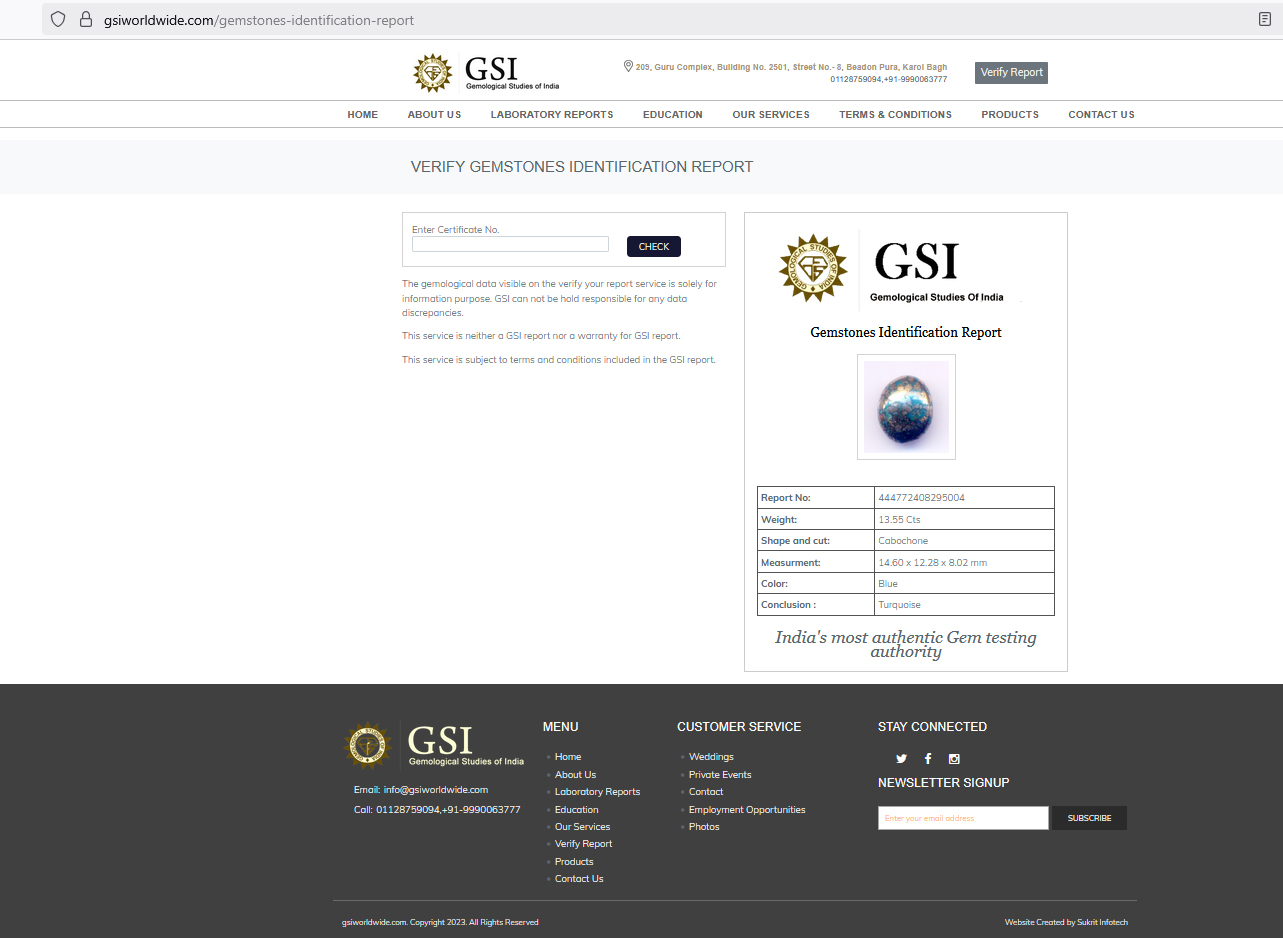This screenshot has height=938, width=1283.
Task: Focus the newsletter email address field
Action: (963, 818)
